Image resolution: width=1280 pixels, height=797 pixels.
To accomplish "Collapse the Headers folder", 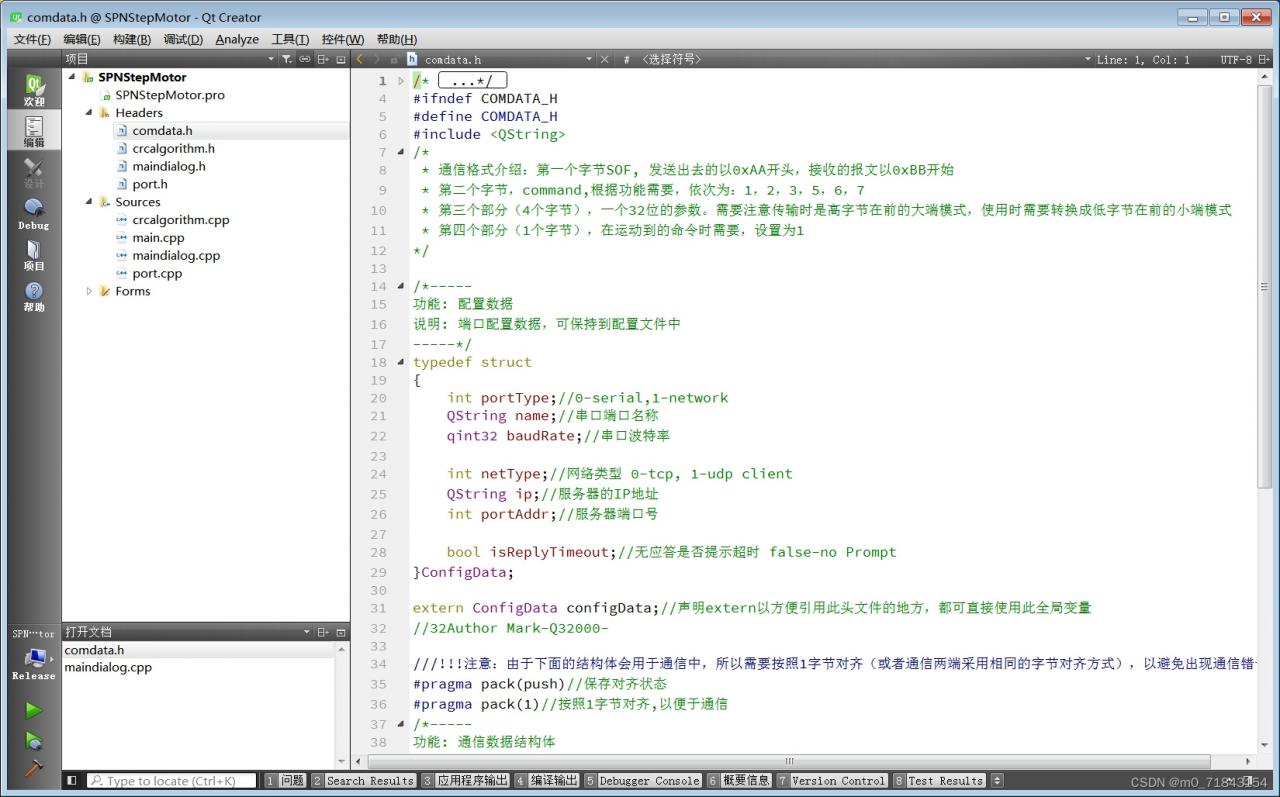I will (x=89, y=113).
